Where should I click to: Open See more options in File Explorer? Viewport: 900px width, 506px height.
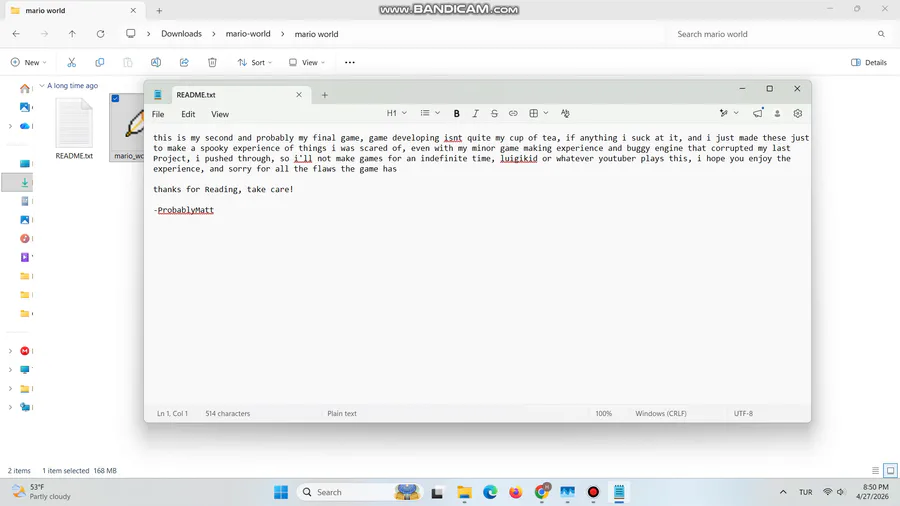coord(350,63)
